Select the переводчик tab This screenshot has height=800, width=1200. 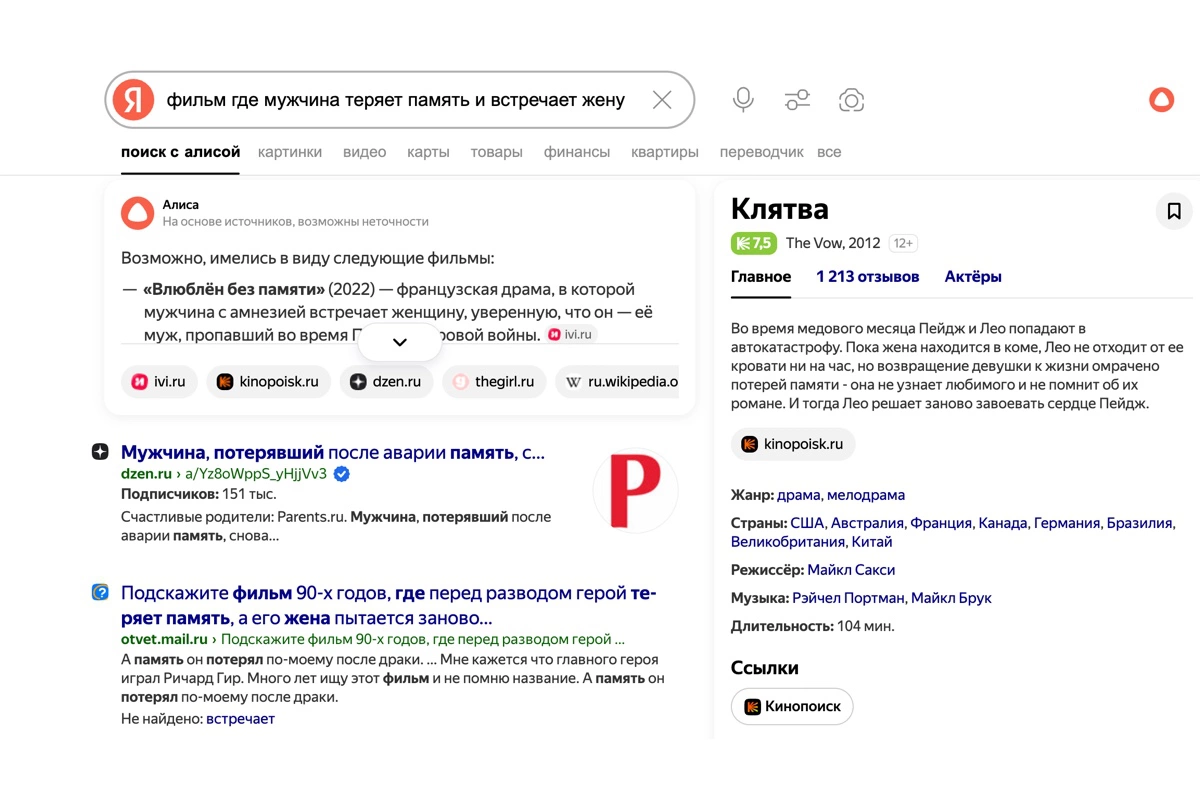[762, 152]
